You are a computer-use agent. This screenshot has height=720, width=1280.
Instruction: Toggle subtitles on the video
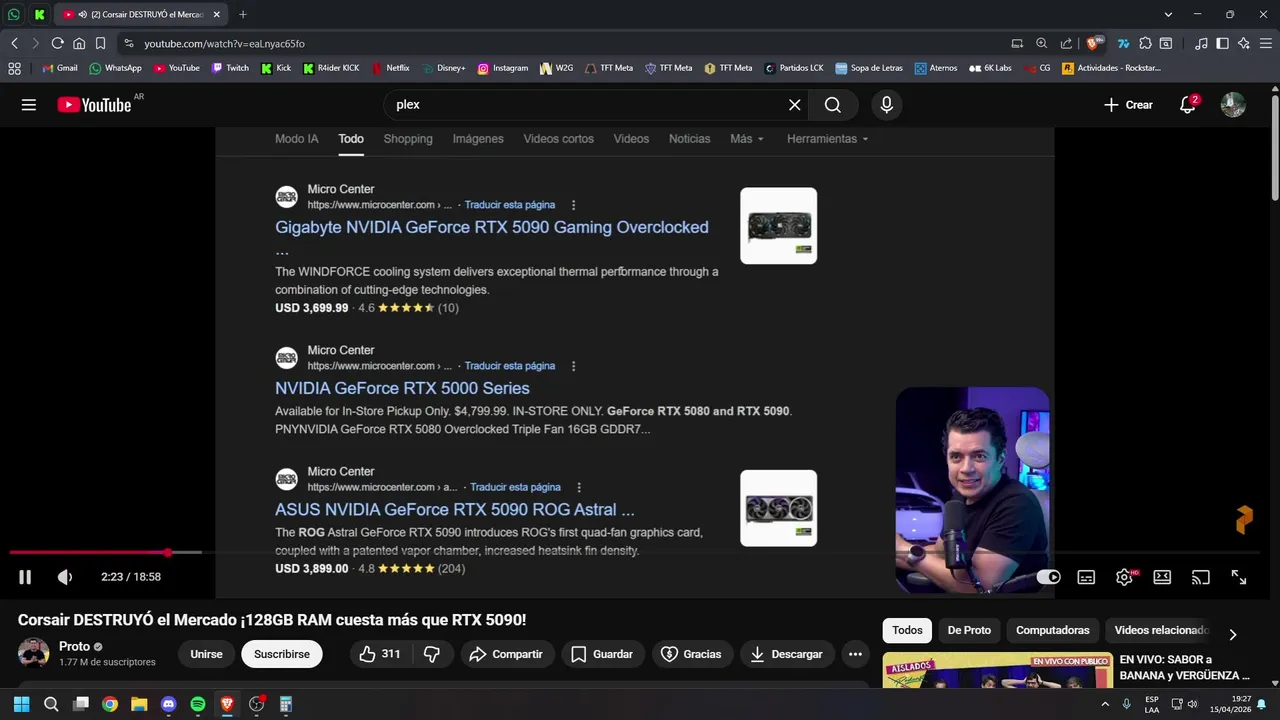(x=1086, y=577)
